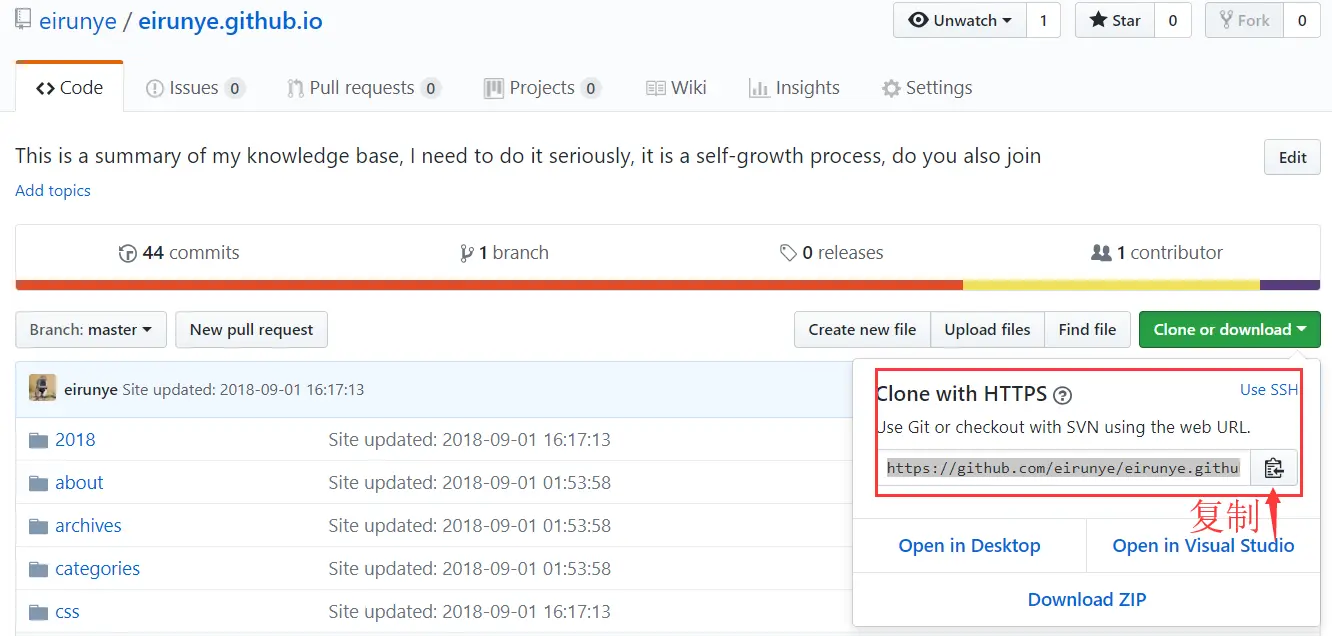Click the fork count 0

click(1302, 20)
